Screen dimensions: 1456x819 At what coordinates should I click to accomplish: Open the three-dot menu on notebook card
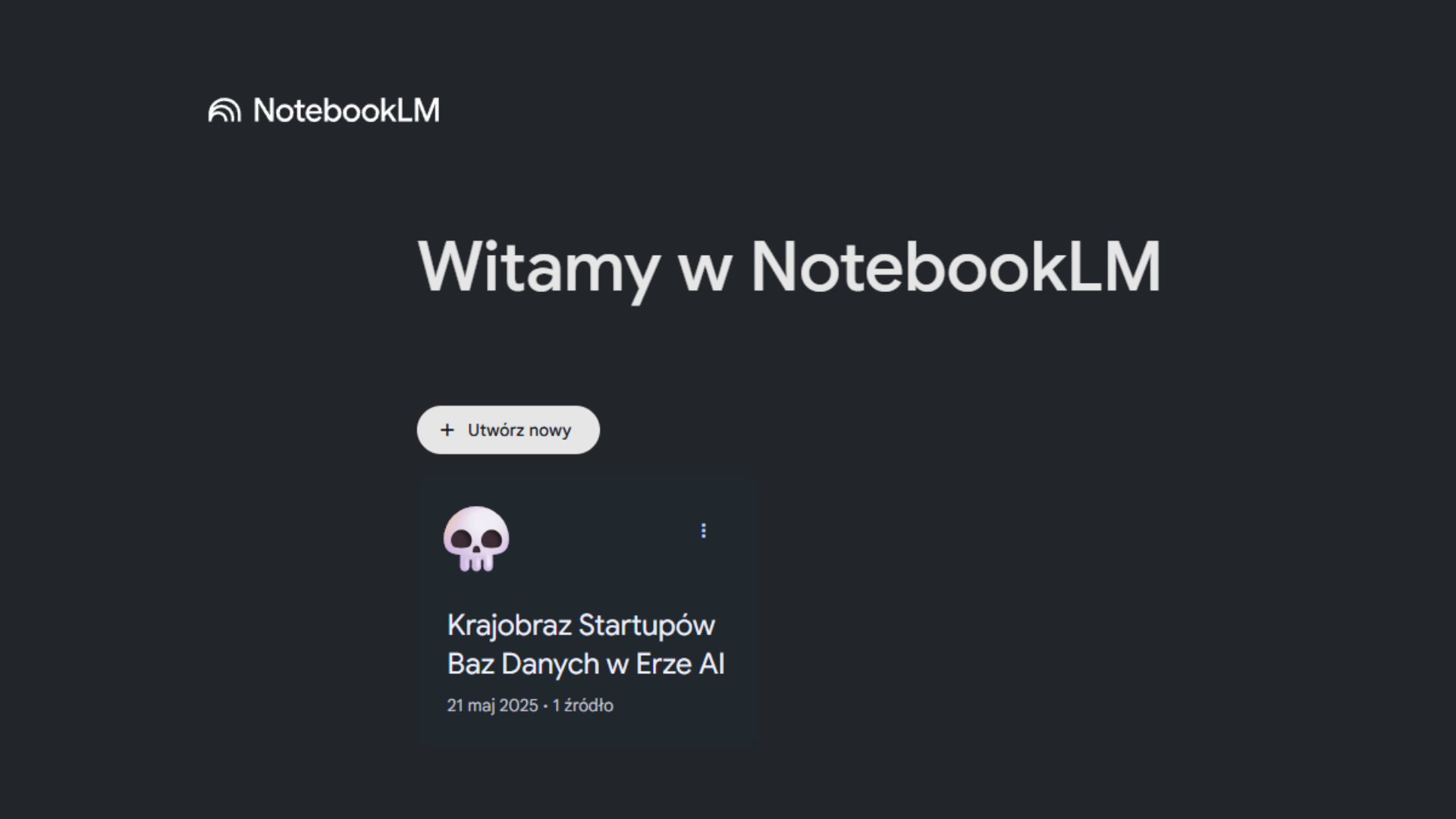click(x=704, y=531)
